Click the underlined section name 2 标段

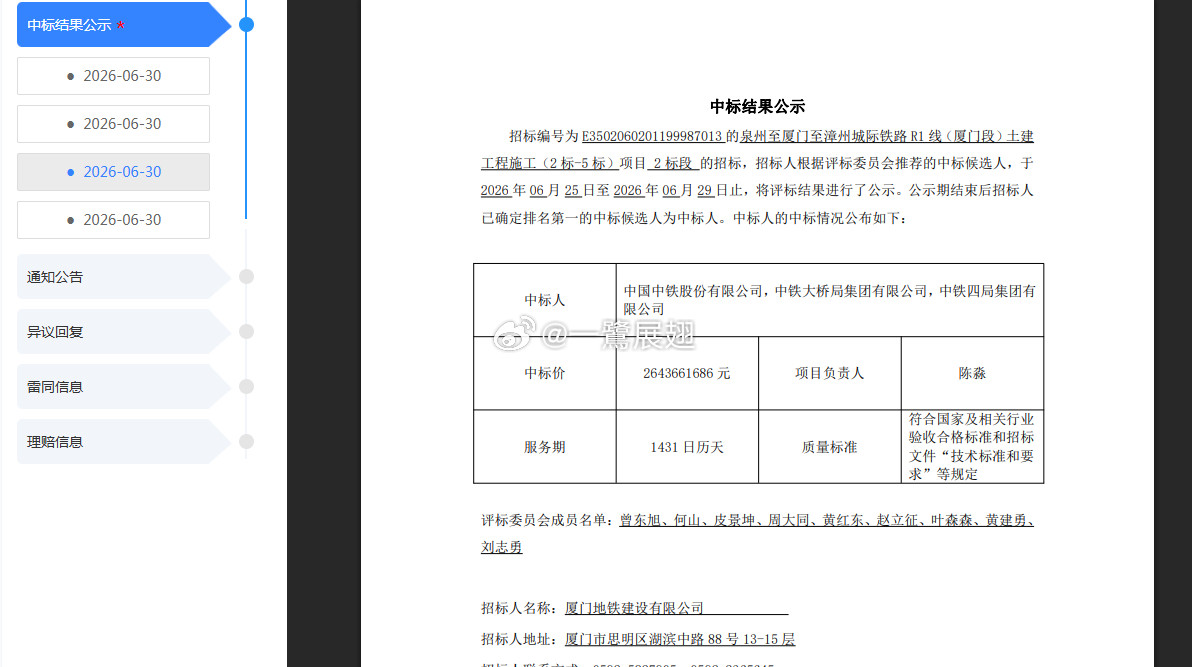click(673, 164)
